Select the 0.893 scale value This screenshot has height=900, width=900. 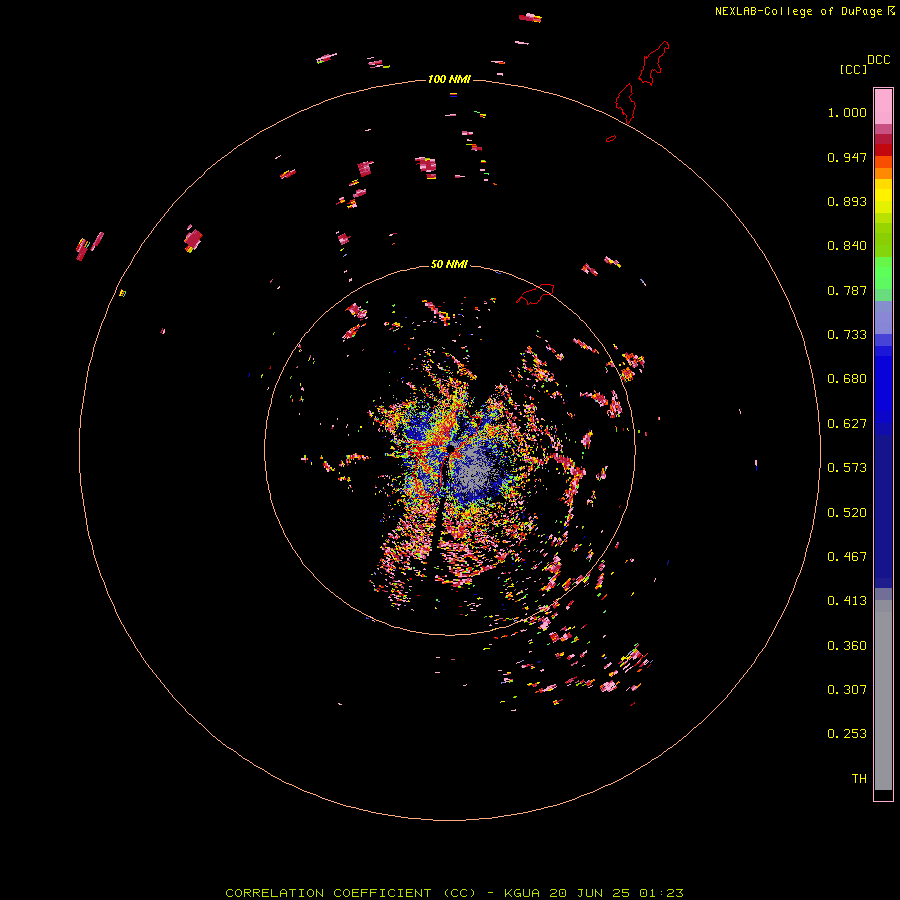point(847,201)
